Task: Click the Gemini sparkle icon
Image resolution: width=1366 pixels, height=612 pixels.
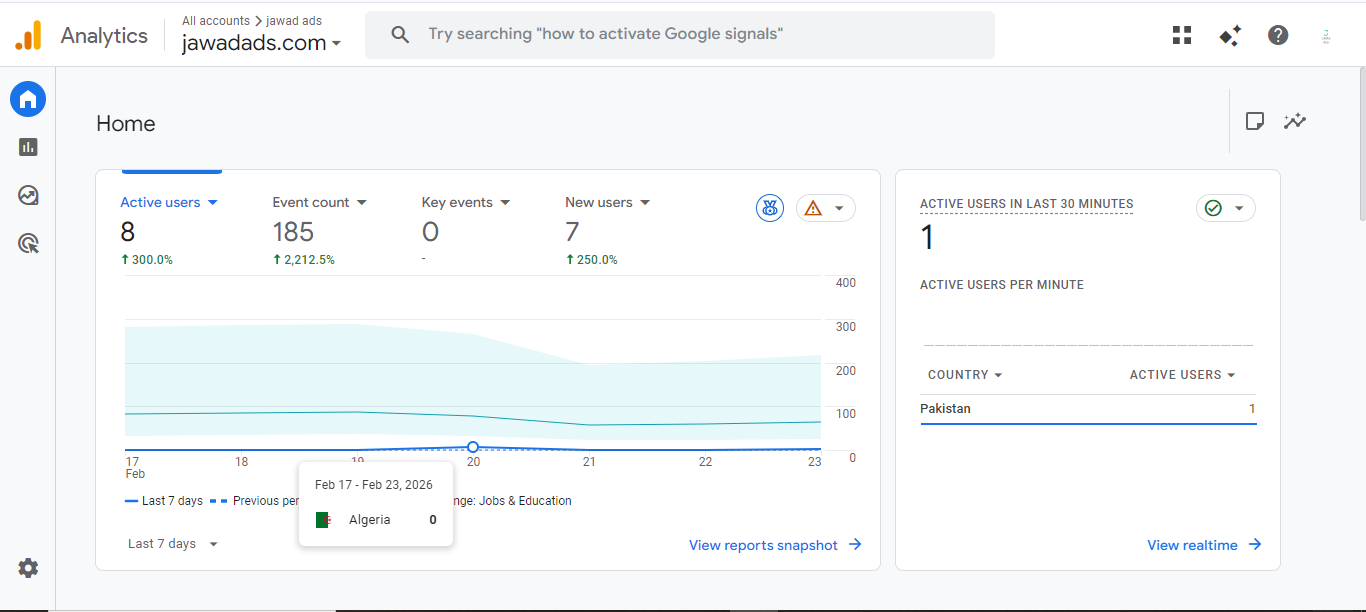Action: tap(1230, 36)
